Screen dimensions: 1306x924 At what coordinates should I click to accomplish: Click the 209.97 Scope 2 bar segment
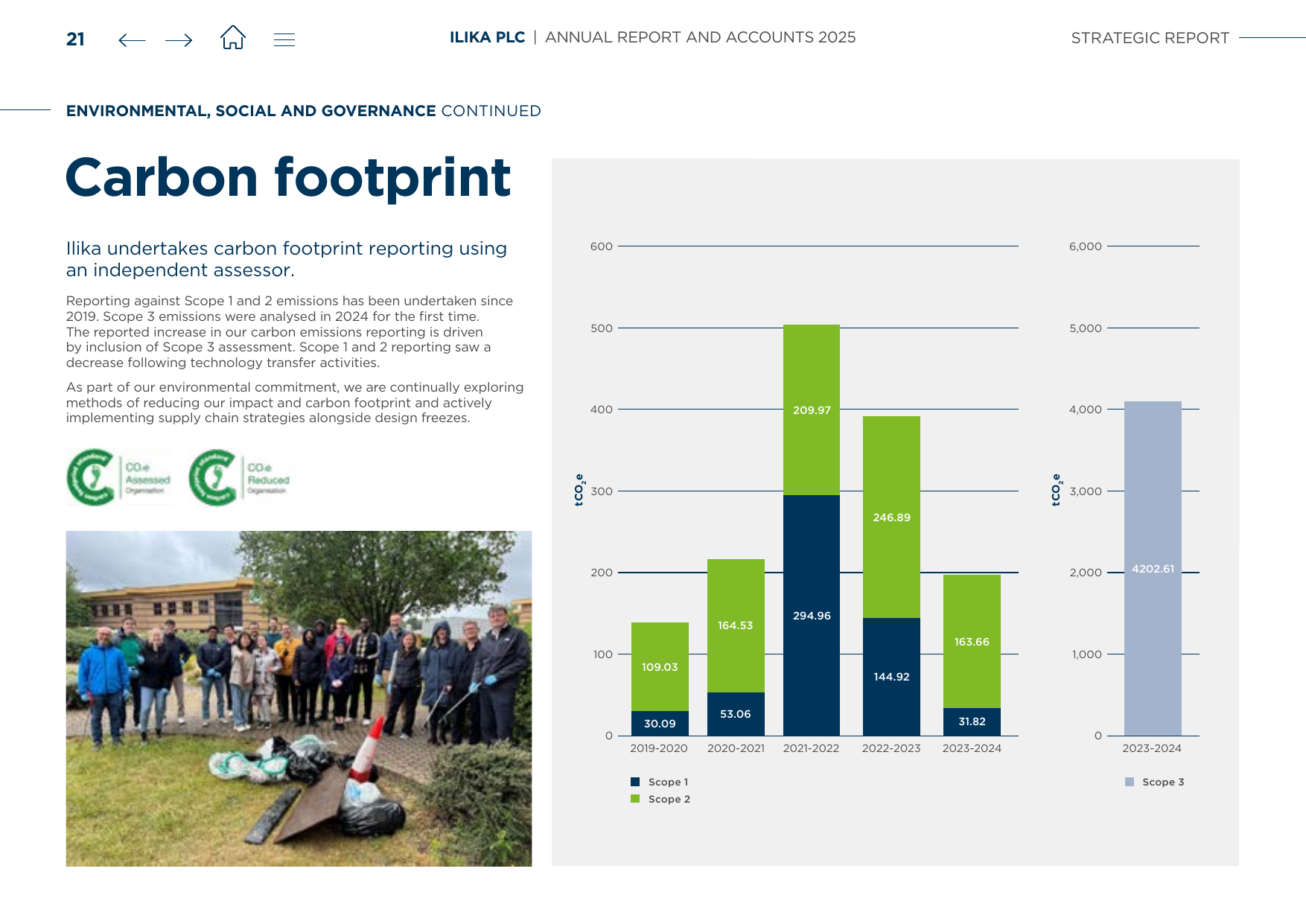(x=812, y=410)
